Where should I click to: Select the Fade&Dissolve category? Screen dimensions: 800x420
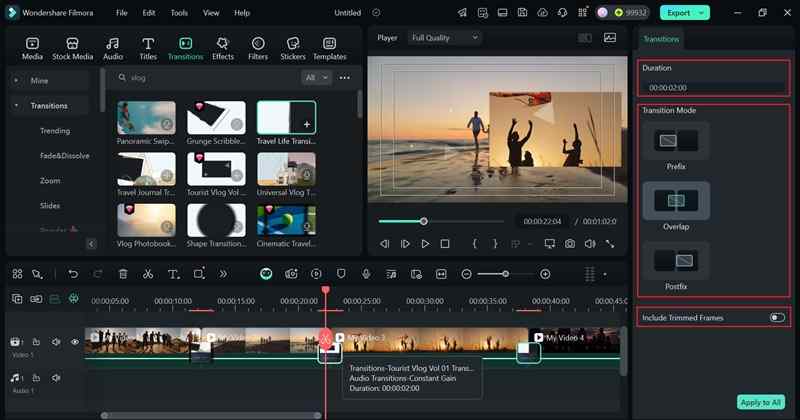(64, 156)
